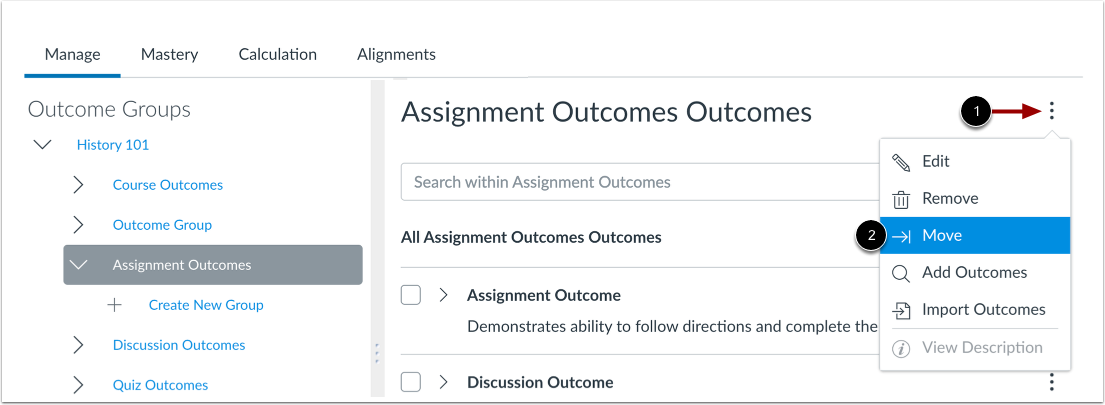Open Discussion Outcome row kebab menu
Screen dimensions: 1105x405
click(1051, 382)
